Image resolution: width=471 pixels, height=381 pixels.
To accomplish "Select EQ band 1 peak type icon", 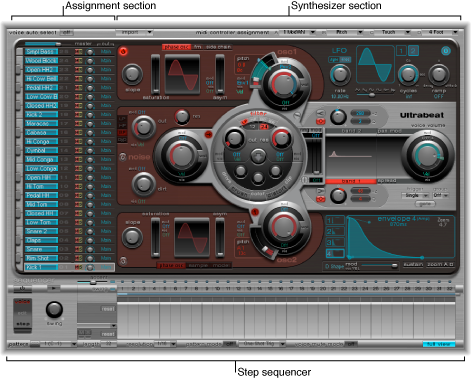I will (x=320, y=199).
